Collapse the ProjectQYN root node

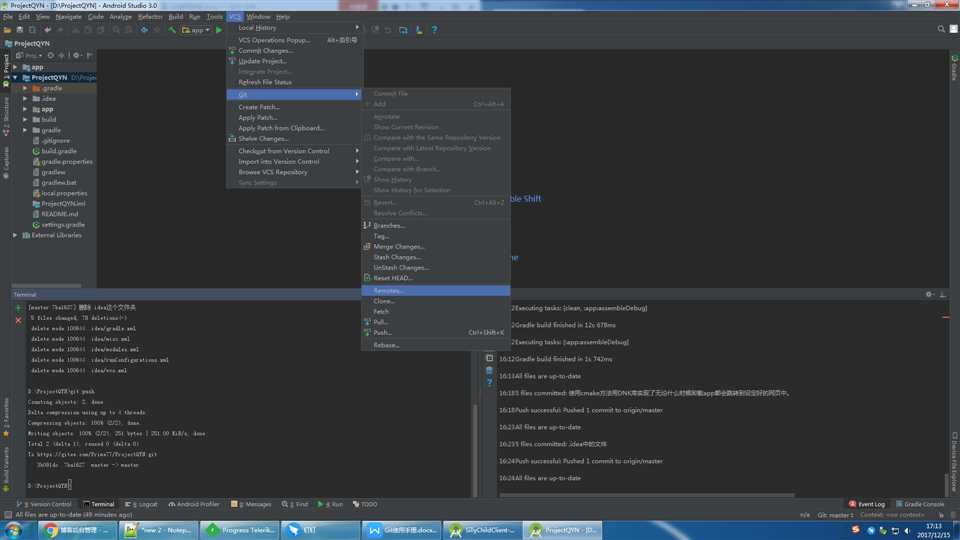[x=15, y=78]
